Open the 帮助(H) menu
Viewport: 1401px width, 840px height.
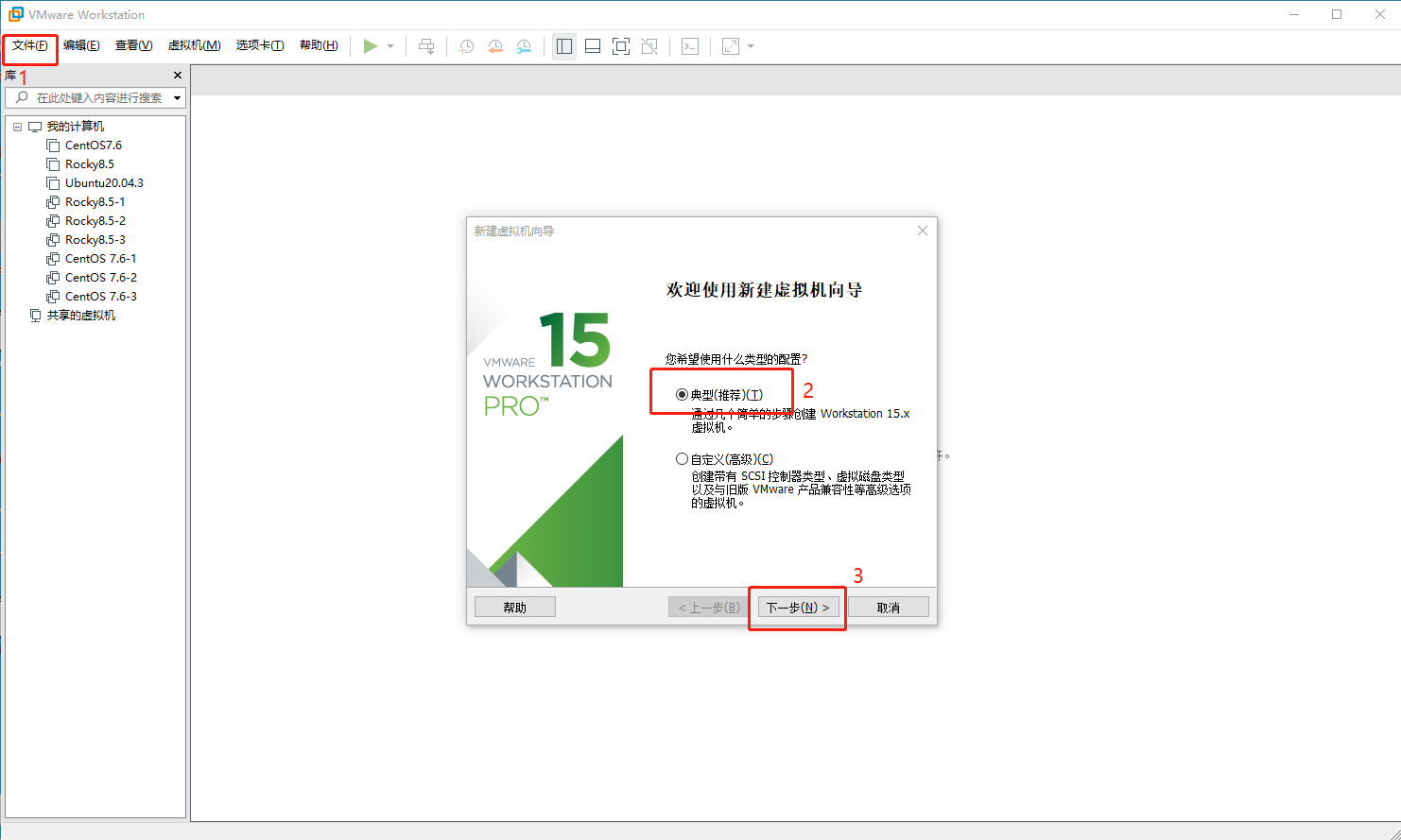pyautogui.click(x=319, y=46)
